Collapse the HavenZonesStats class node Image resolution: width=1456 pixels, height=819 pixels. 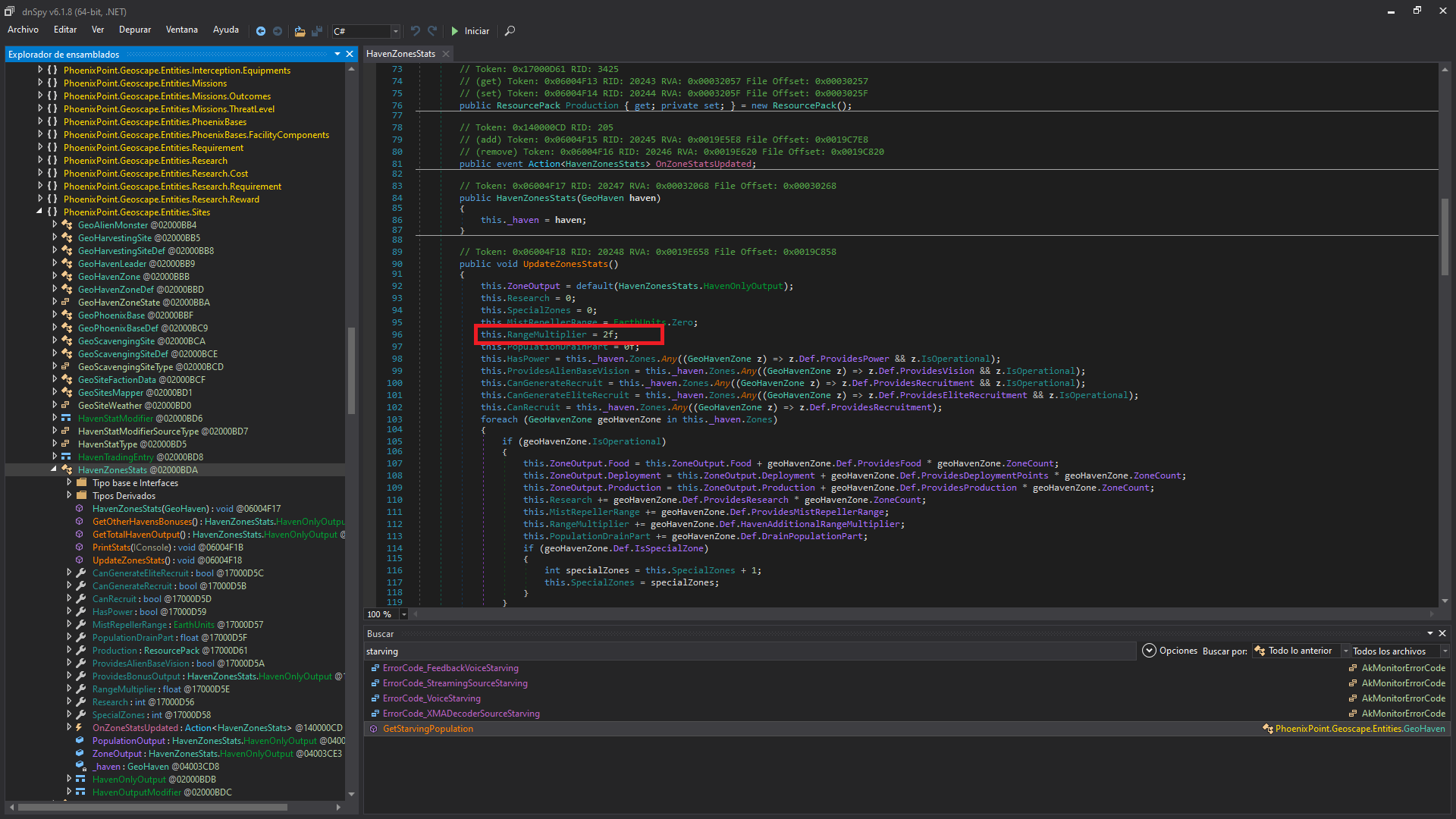pyautogui.click(x=54, y=470)
